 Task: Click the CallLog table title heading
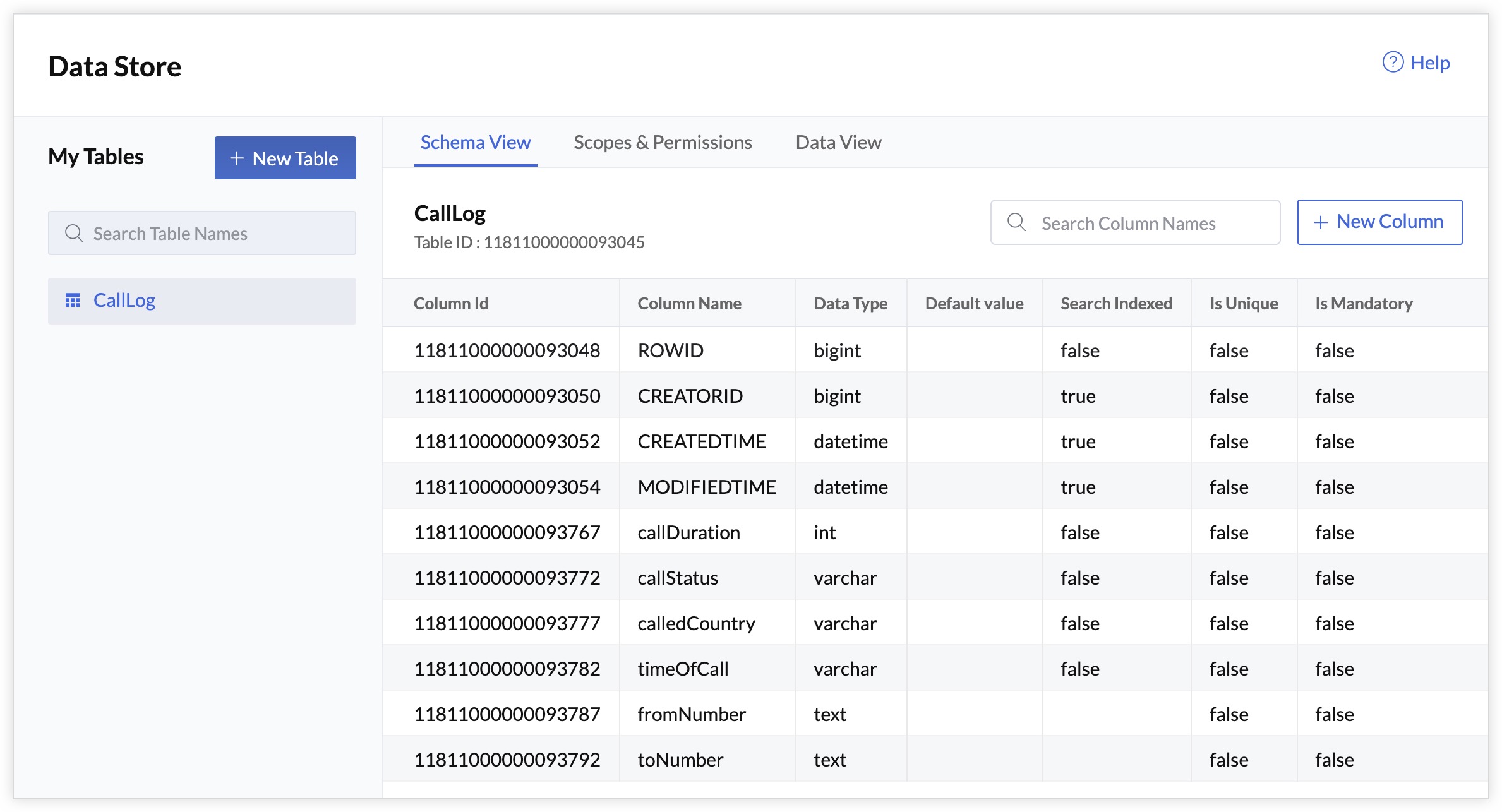tap(450, 213)
